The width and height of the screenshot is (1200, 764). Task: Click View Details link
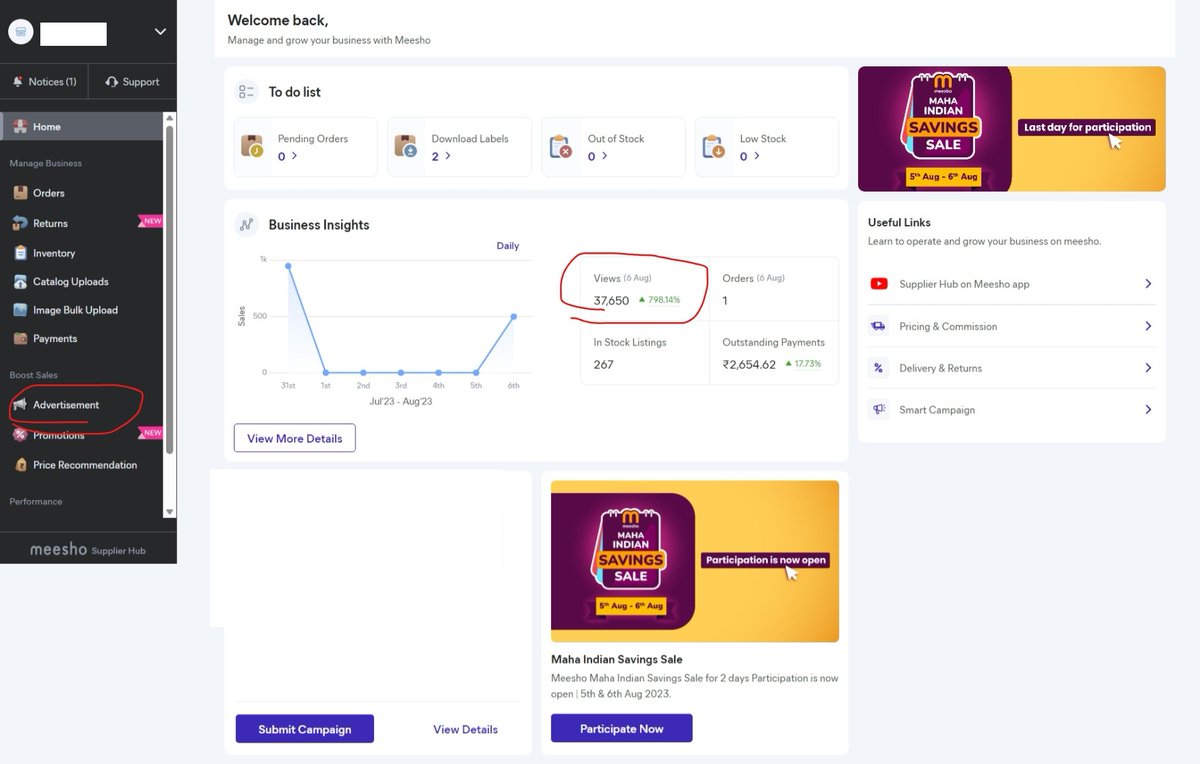465,729
